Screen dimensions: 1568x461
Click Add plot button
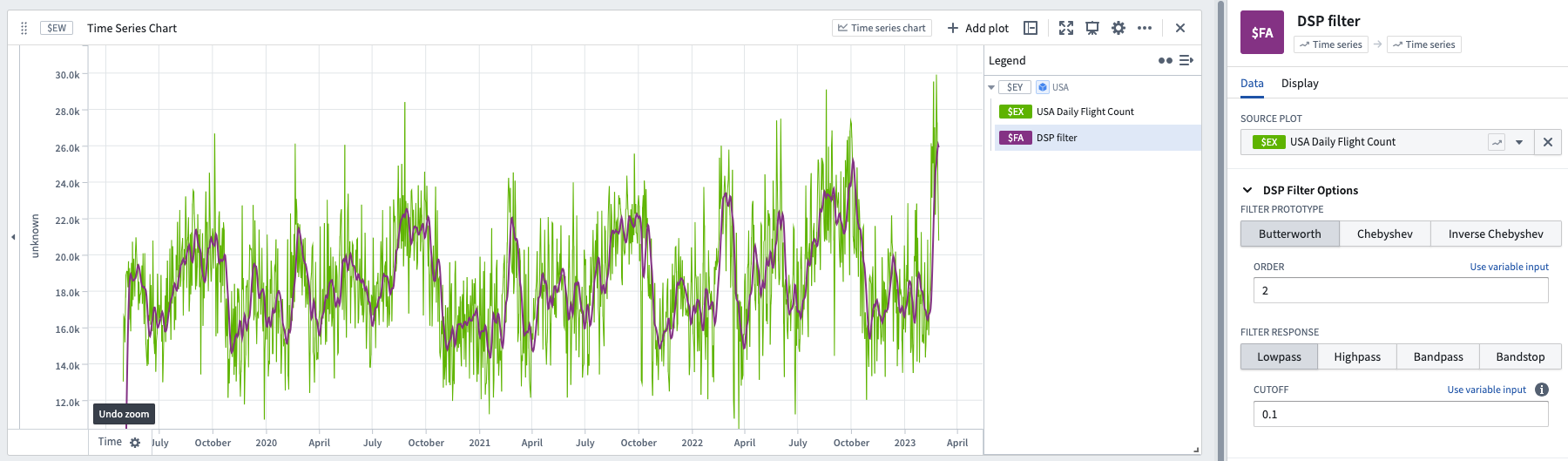point(977,28)
